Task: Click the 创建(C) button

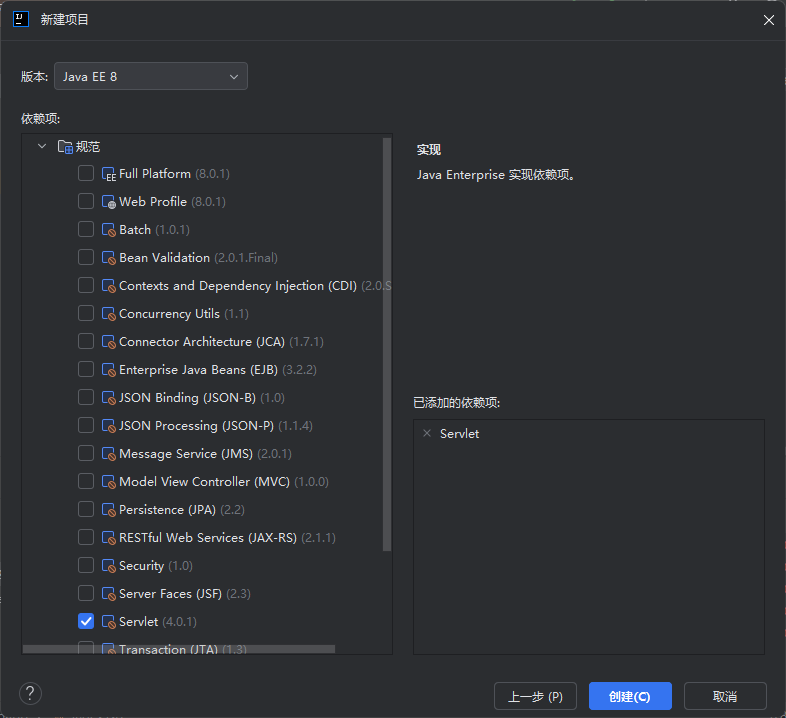Action: [x=630, y=696]
